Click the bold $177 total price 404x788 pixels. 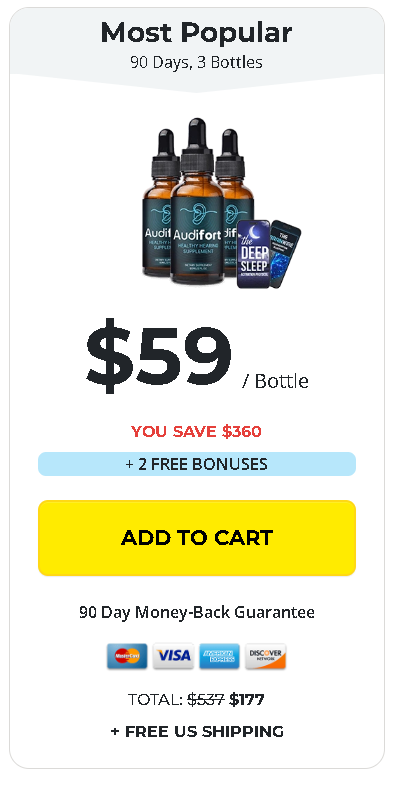coord(247,699)
